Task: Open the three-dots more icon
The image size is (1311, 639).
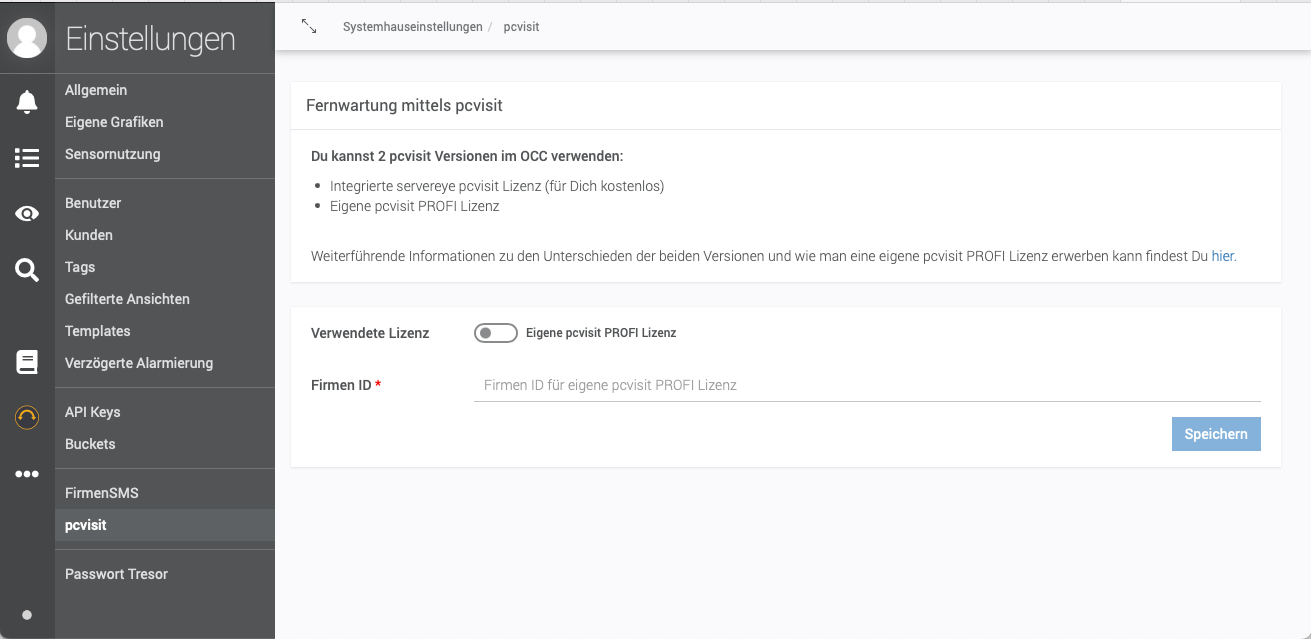Action: 27,474
